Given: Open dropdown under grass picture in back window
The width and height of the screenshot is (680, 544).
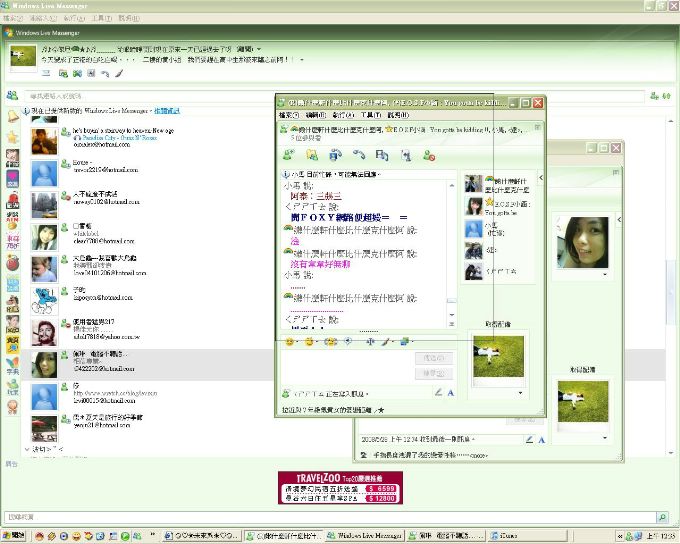Looking at the screenshot, I should coord(605,438).
